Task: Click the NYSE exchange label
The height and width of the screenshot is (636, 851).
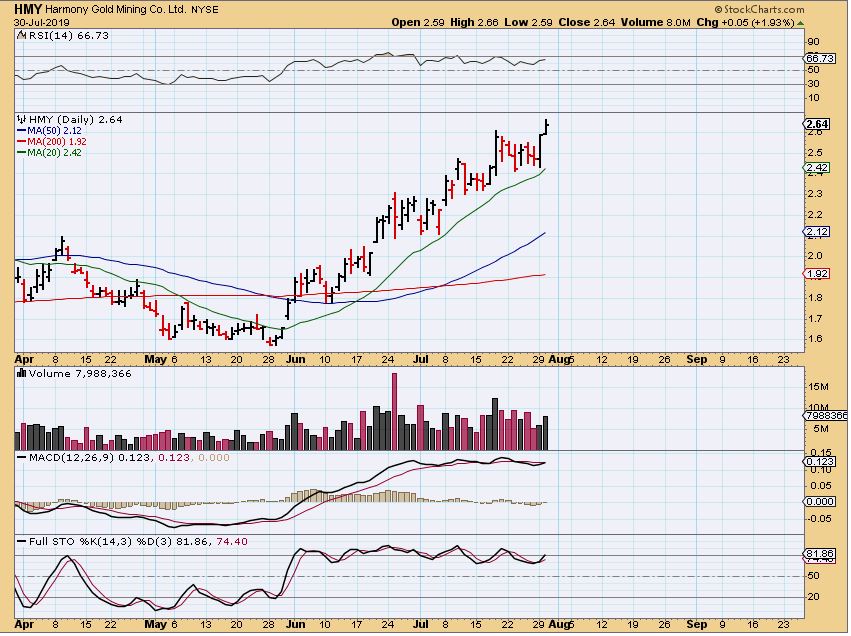Action: (x=205, y=10)
